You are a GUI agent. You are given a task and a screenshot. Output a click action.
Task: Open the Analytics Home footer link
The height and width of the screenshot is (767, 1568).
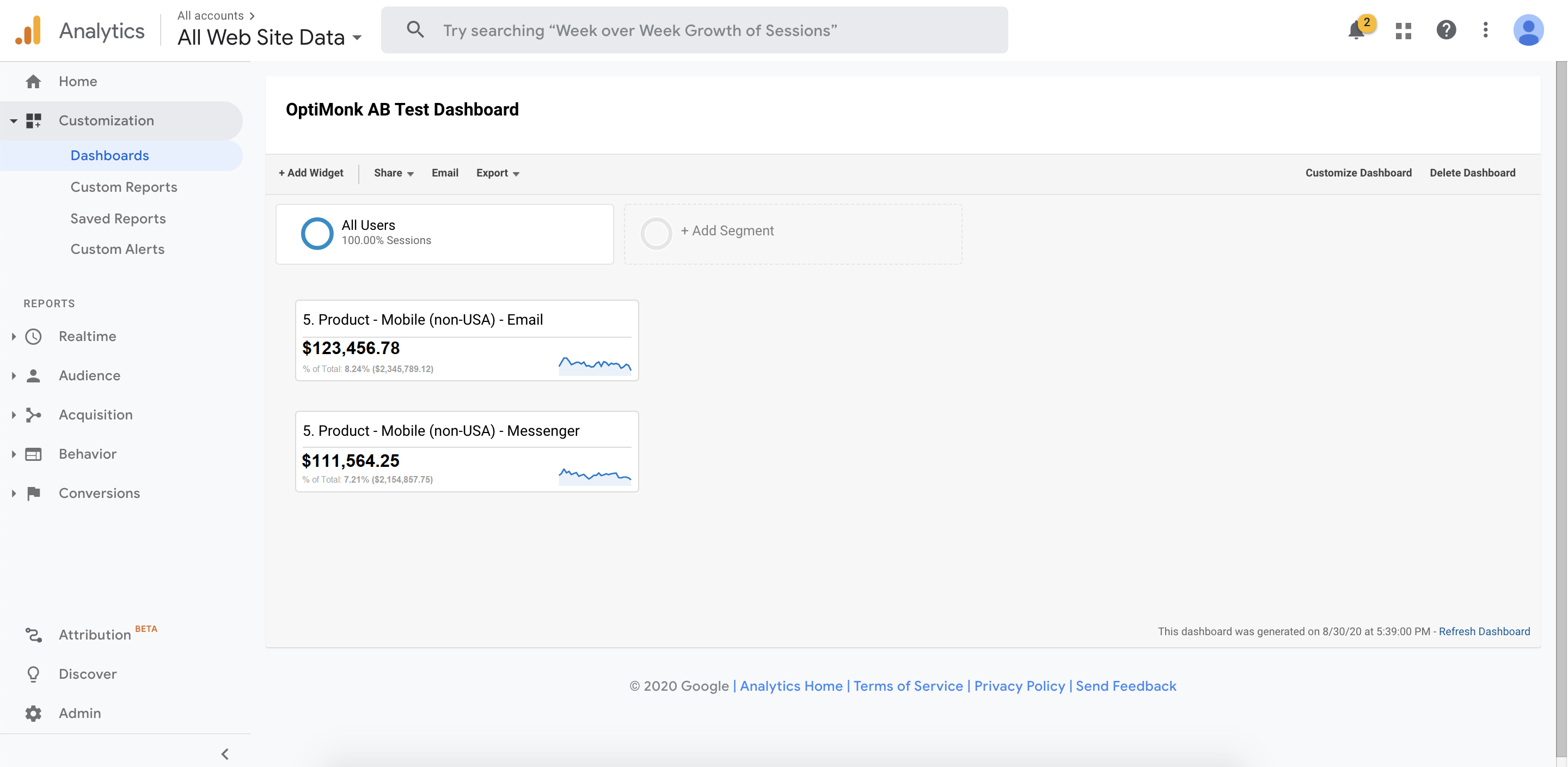(791, 686)
